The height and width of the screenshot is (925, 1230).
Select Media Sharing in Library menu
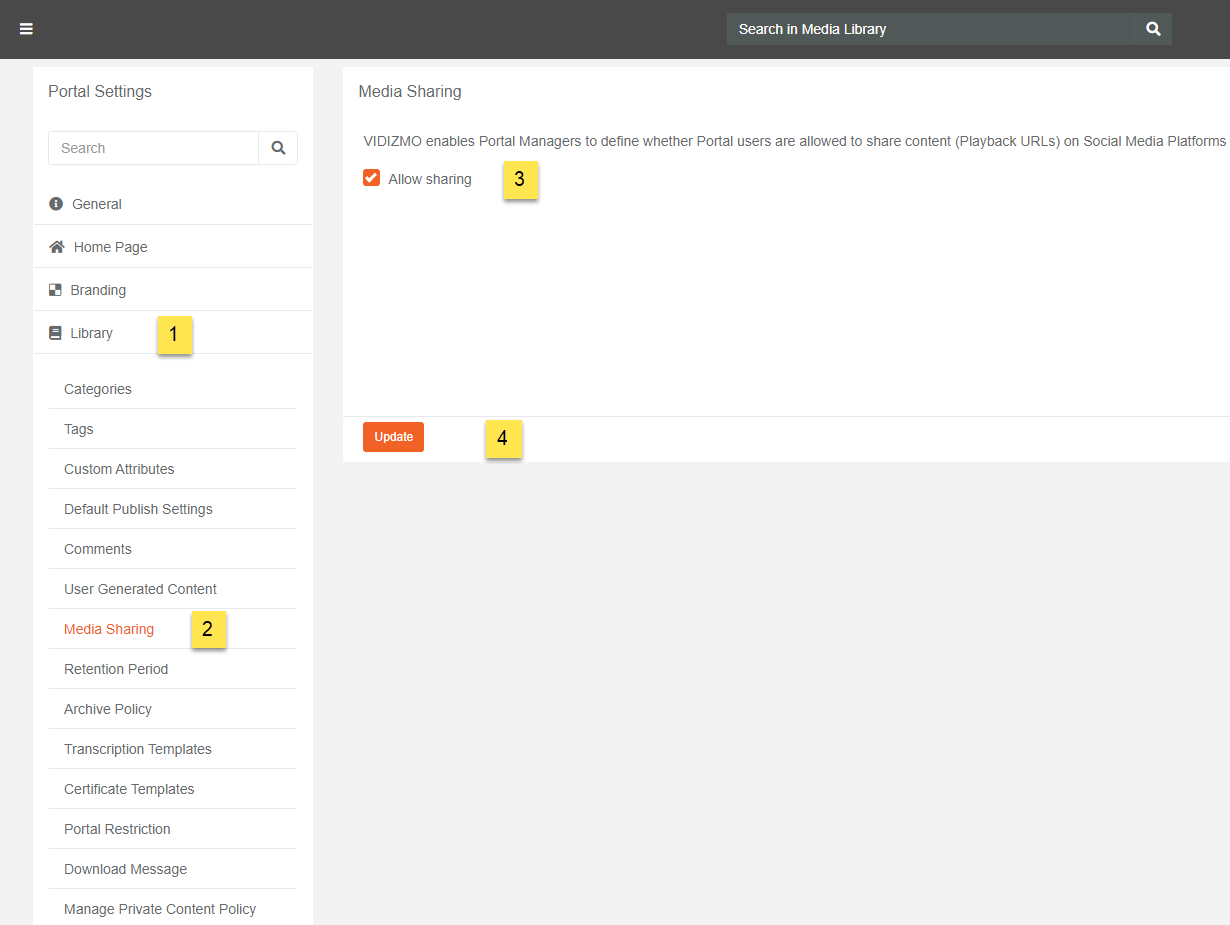click(109, 629)
